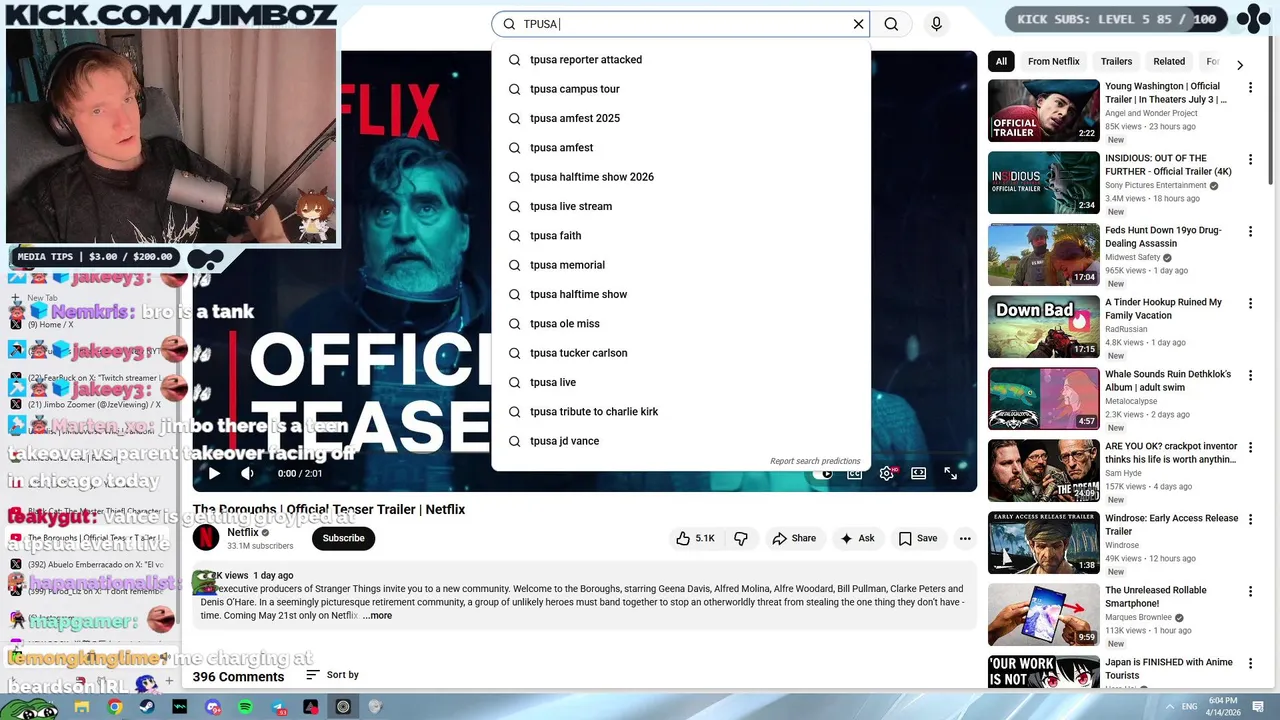This screenshot has height=720, width=1280.
Task: Toggle autoplay switch in player
Action: tap(822, 473)
